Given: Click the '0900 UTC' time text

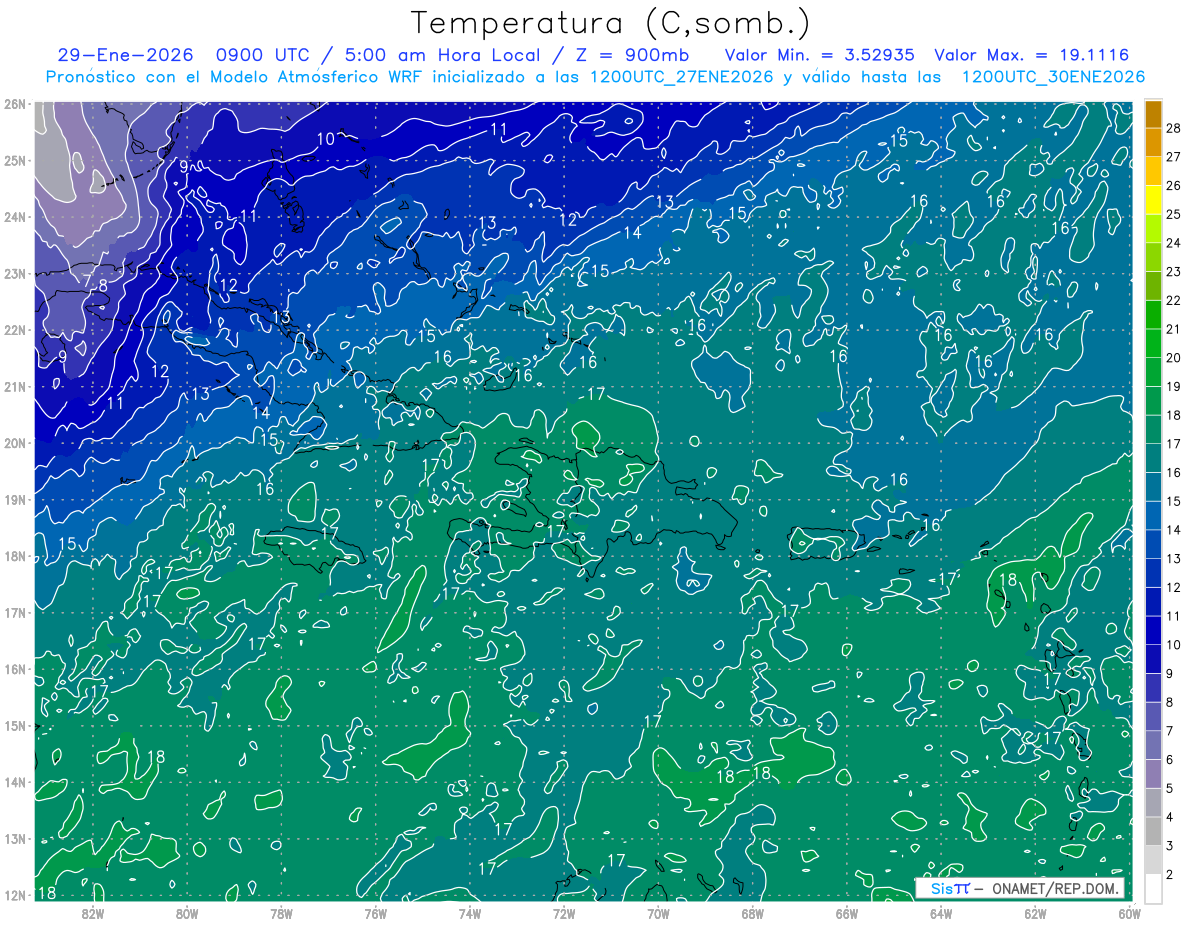Looking at the screenshot, I should click(x=262, y=55).
